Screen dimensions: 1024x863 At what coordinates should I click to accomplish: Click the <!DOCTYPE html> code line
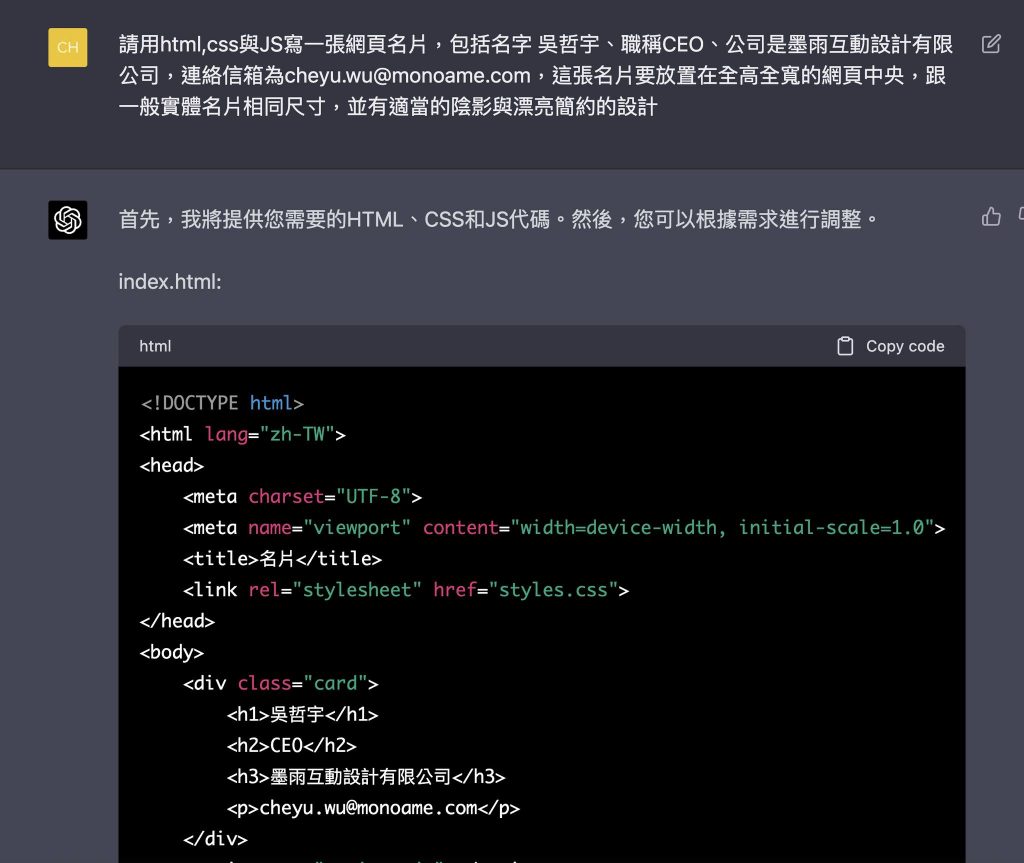click(x=222, y=403)
